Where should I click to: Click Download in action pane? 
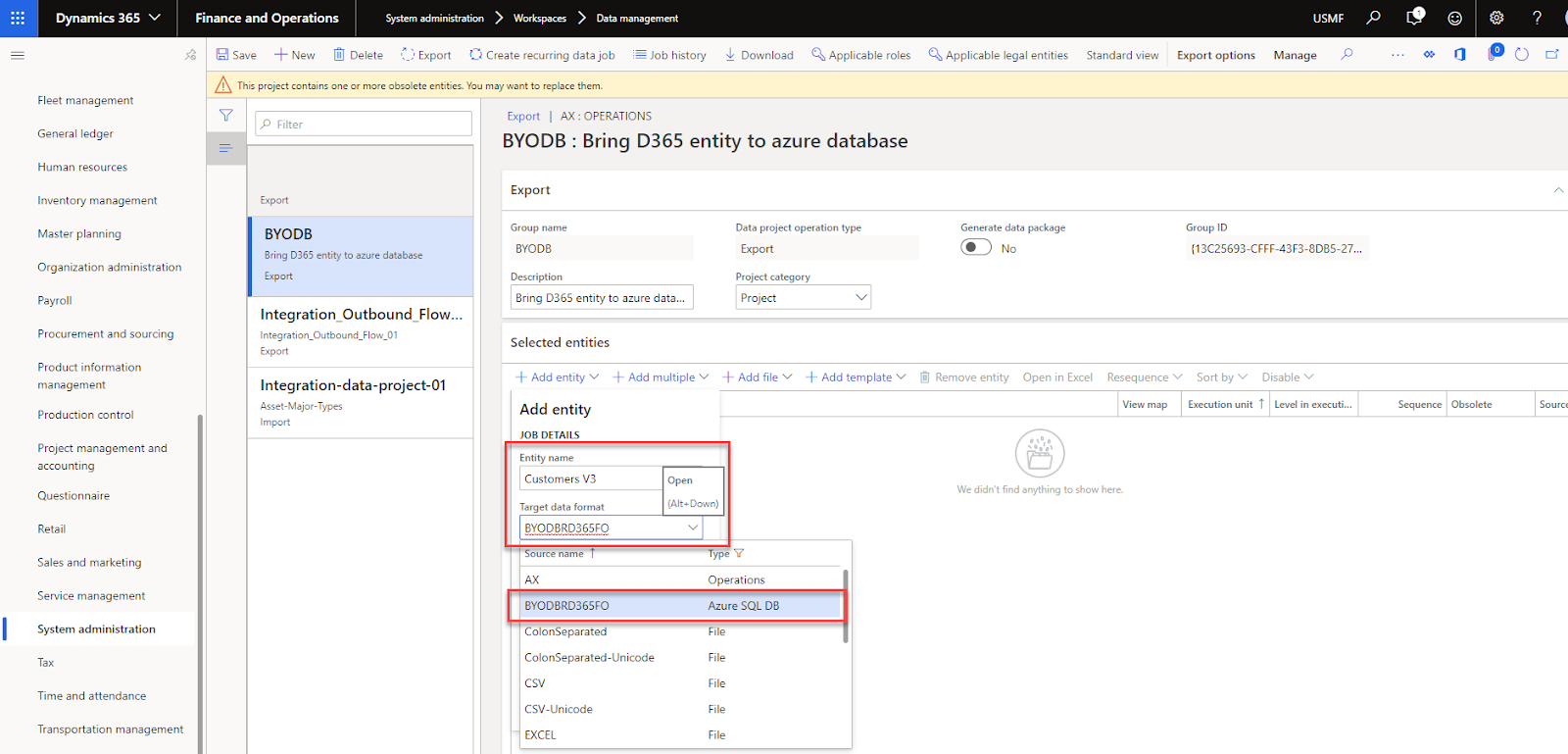759,55
